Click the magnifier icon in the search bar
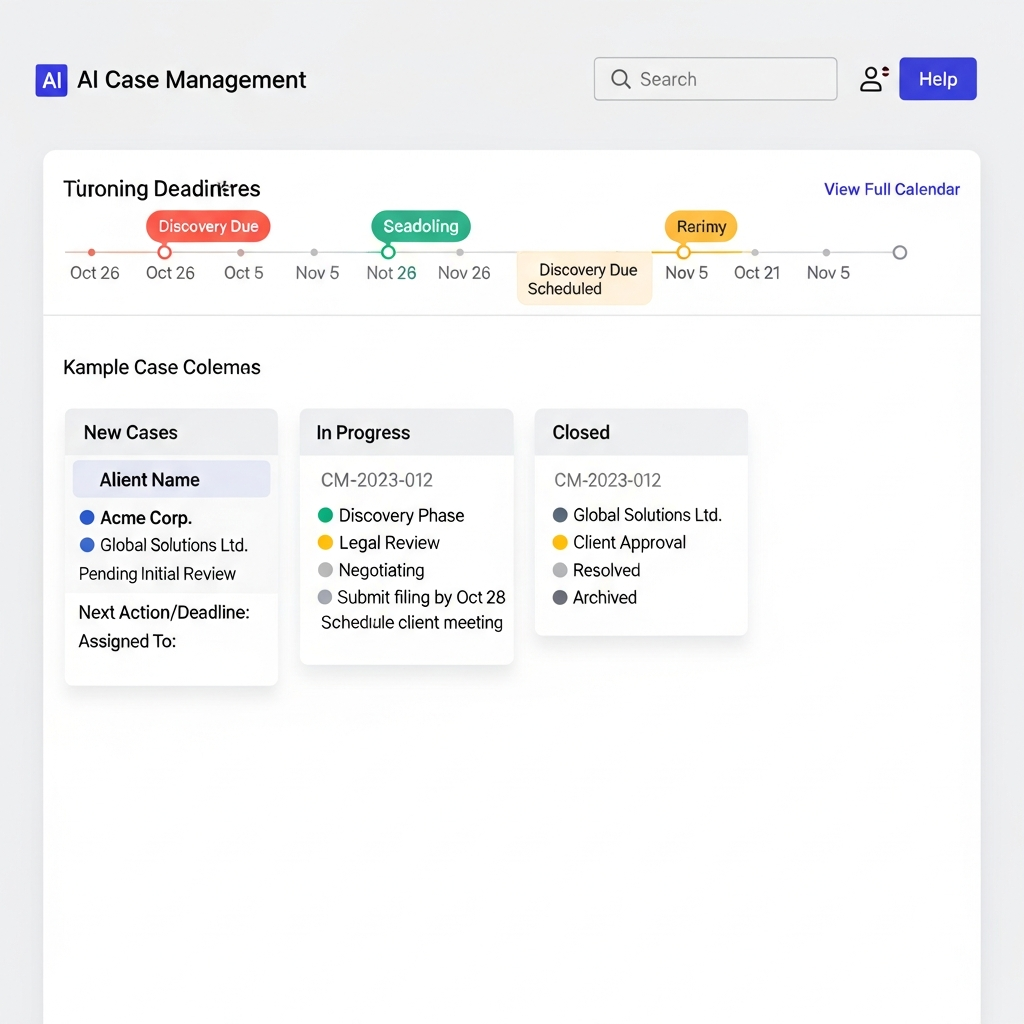The height and width of the screenshot is (1024, 1024). pyautogui.click(x=621, y=79)
